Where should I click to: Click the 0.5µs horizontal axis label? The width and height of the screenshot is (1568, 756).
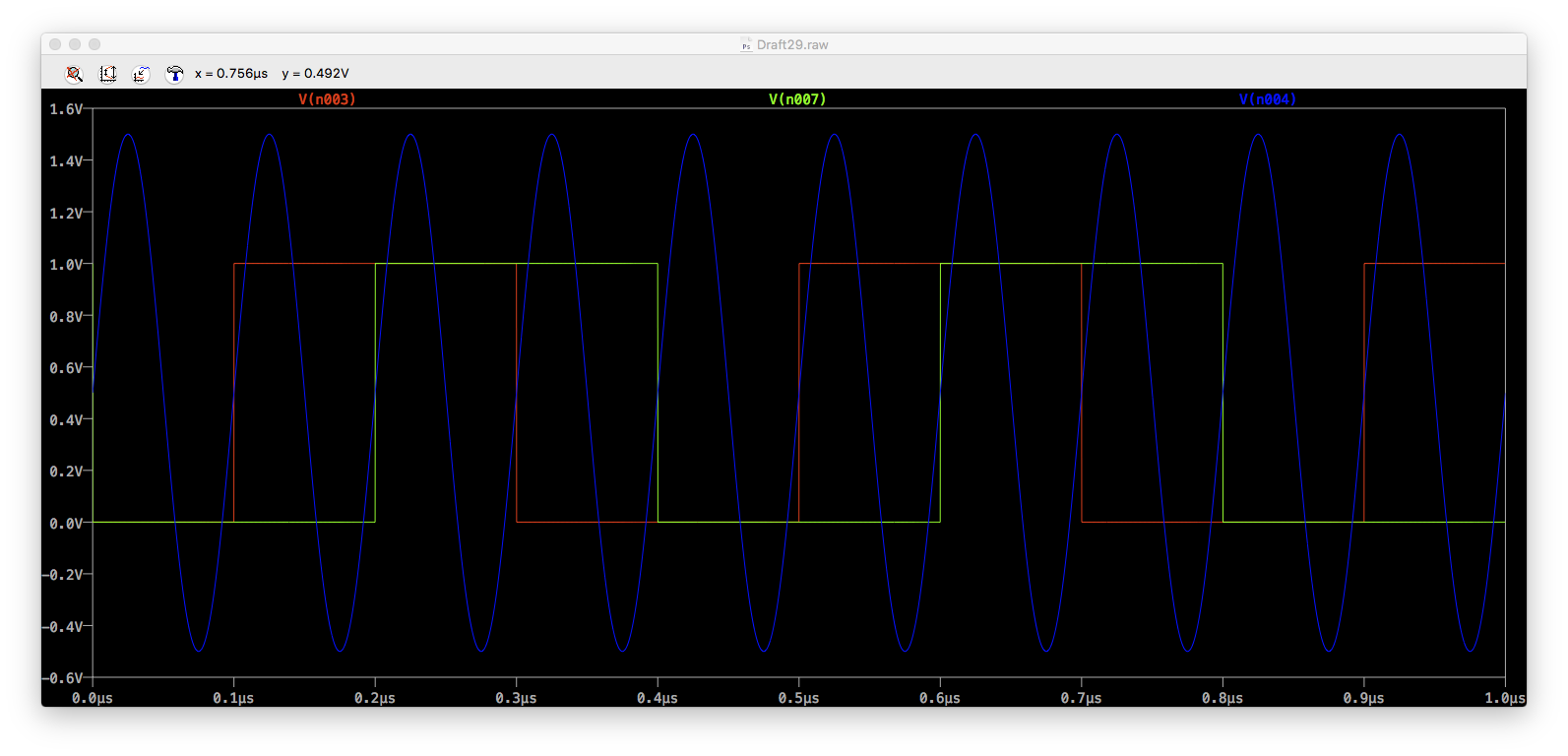click(x=798, y=698)
